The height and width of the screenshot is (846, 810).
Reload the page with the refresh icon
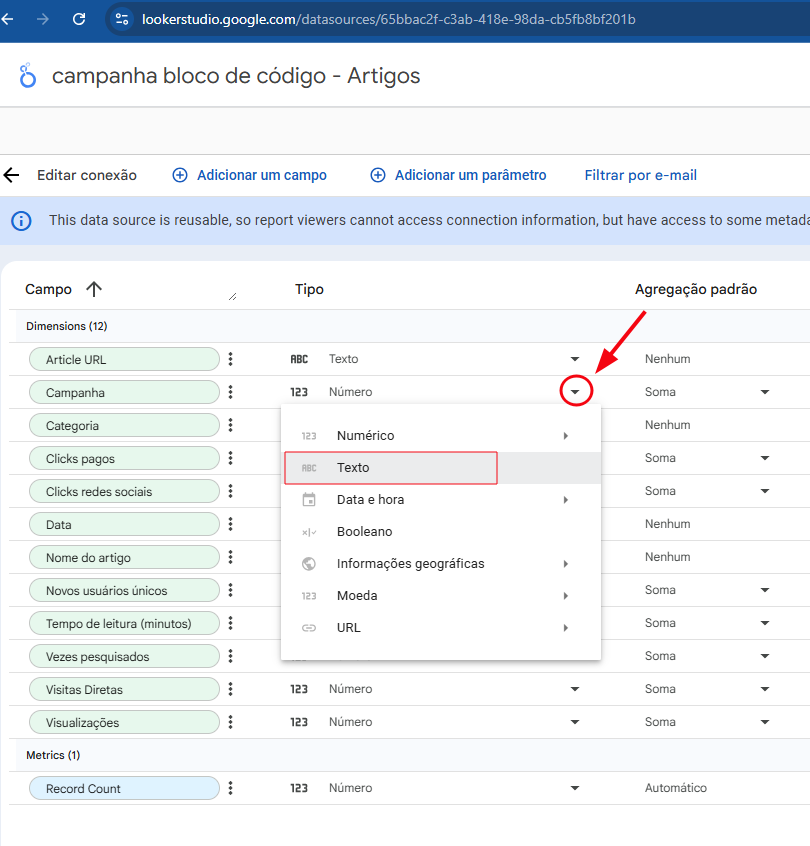click(79, 18)
